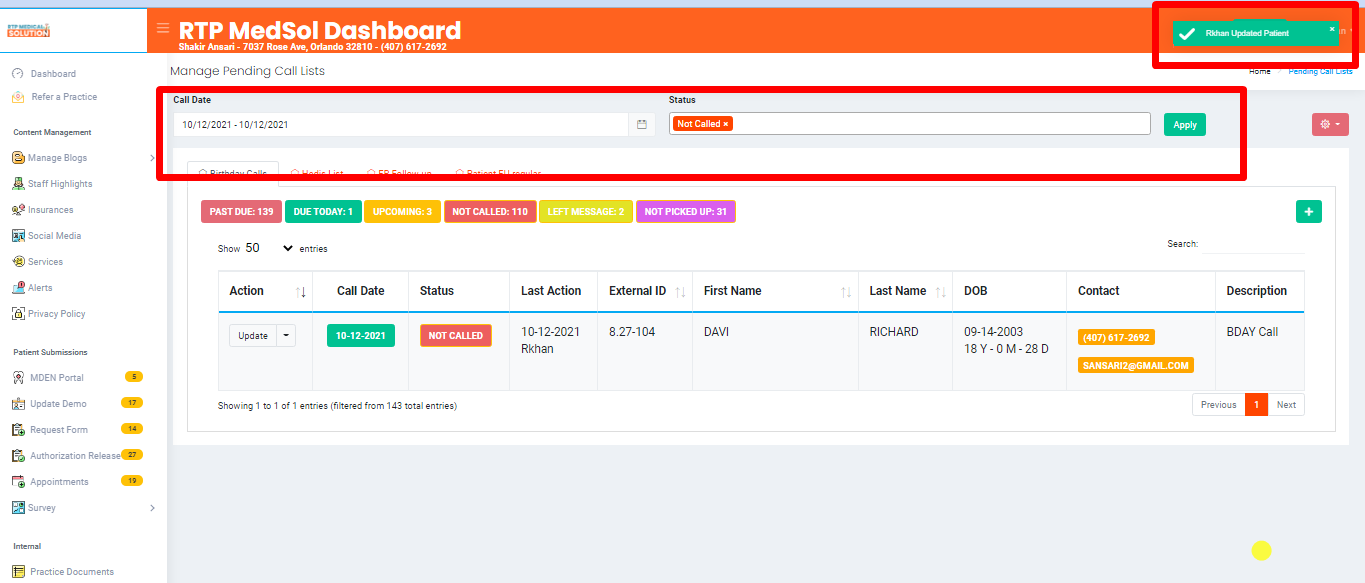Open the Alerts icon
The width and height of the screenshot is (1365, 583).
(x=18, y=288)
